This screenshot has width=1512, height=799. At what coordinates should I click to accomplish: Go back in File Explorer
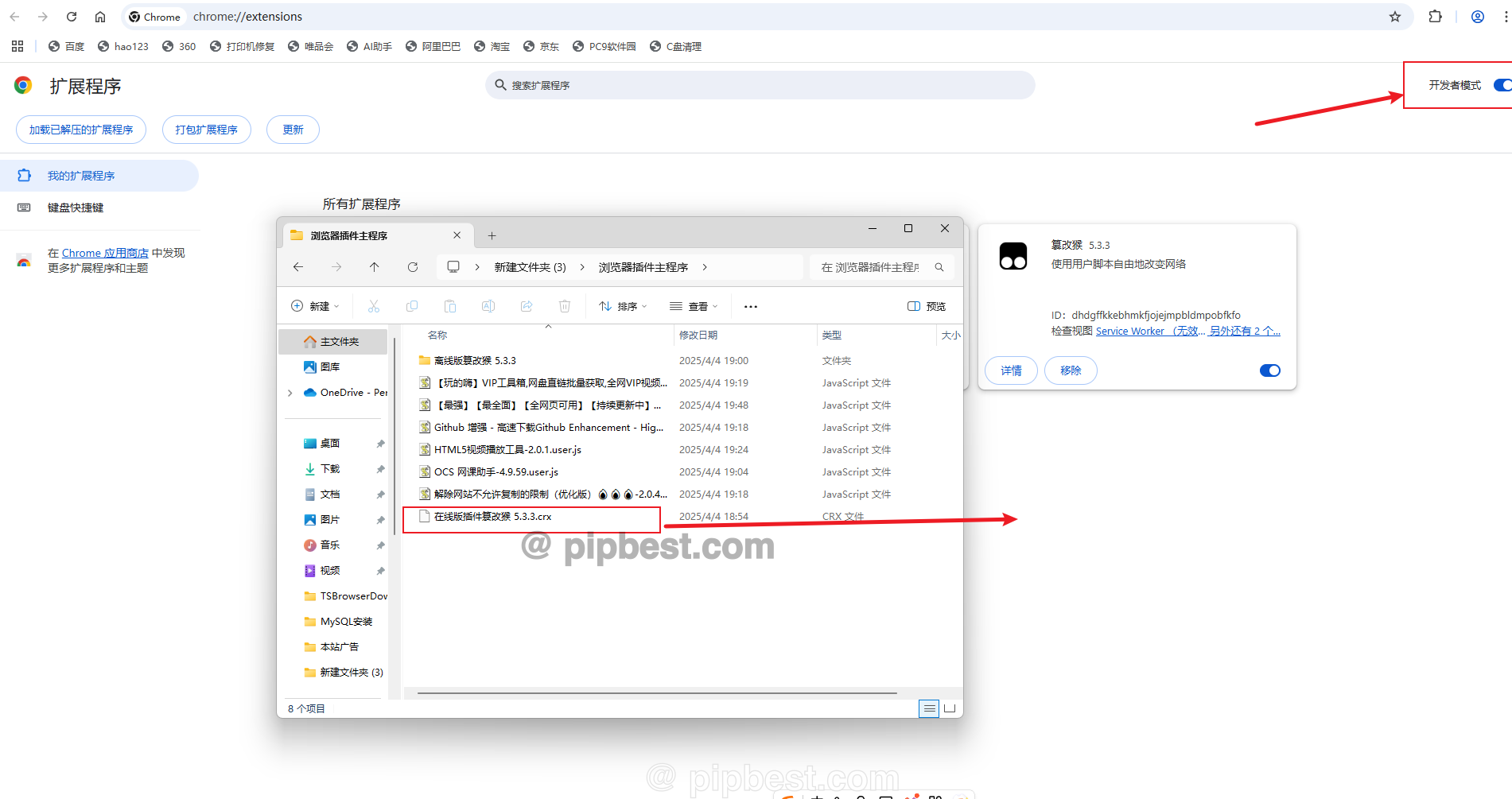click(x=298, y=267)
